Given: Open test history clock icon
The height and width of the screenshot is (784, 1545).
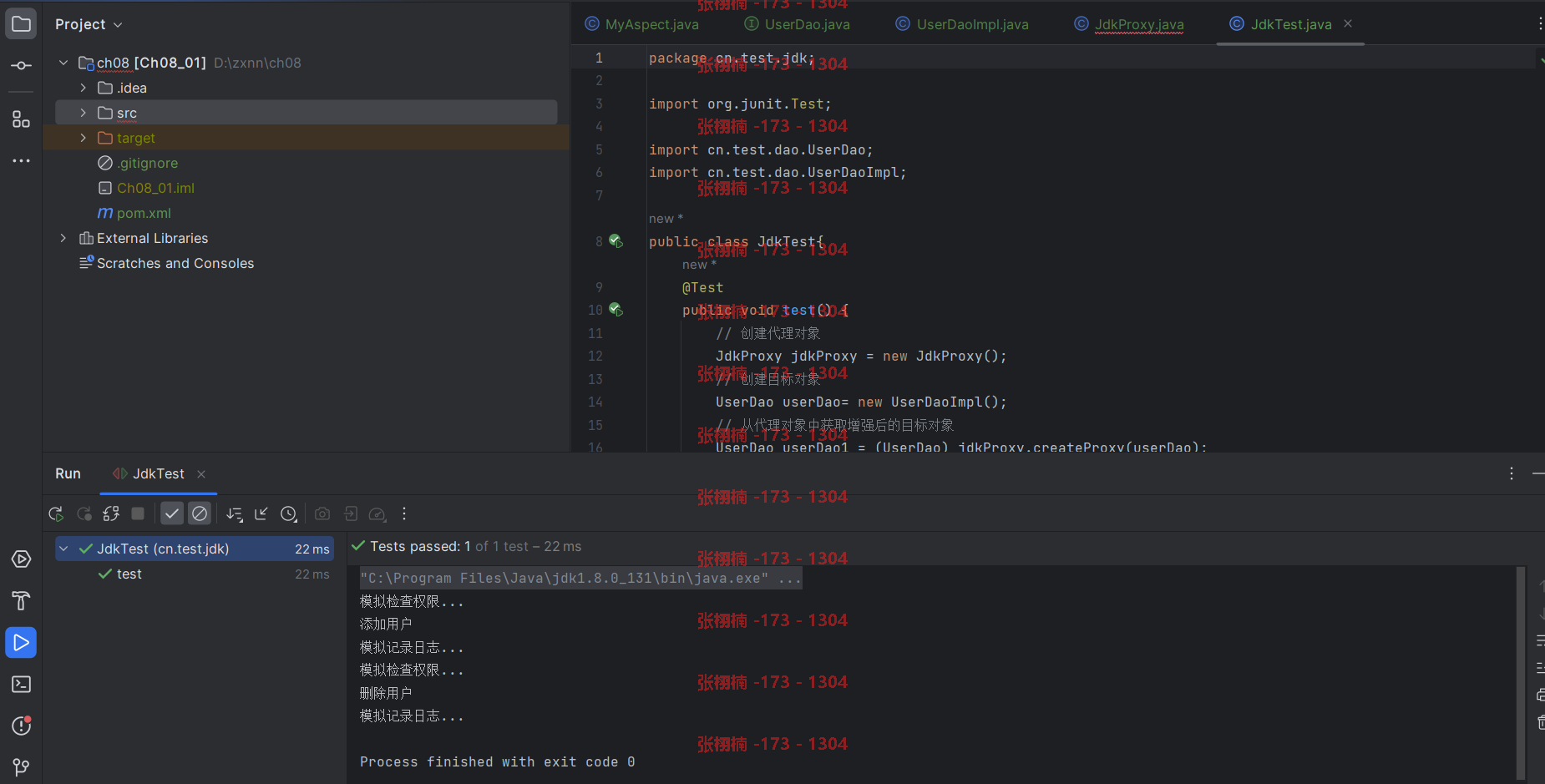Looking at the screenshot, I should (x=288, y=513).
